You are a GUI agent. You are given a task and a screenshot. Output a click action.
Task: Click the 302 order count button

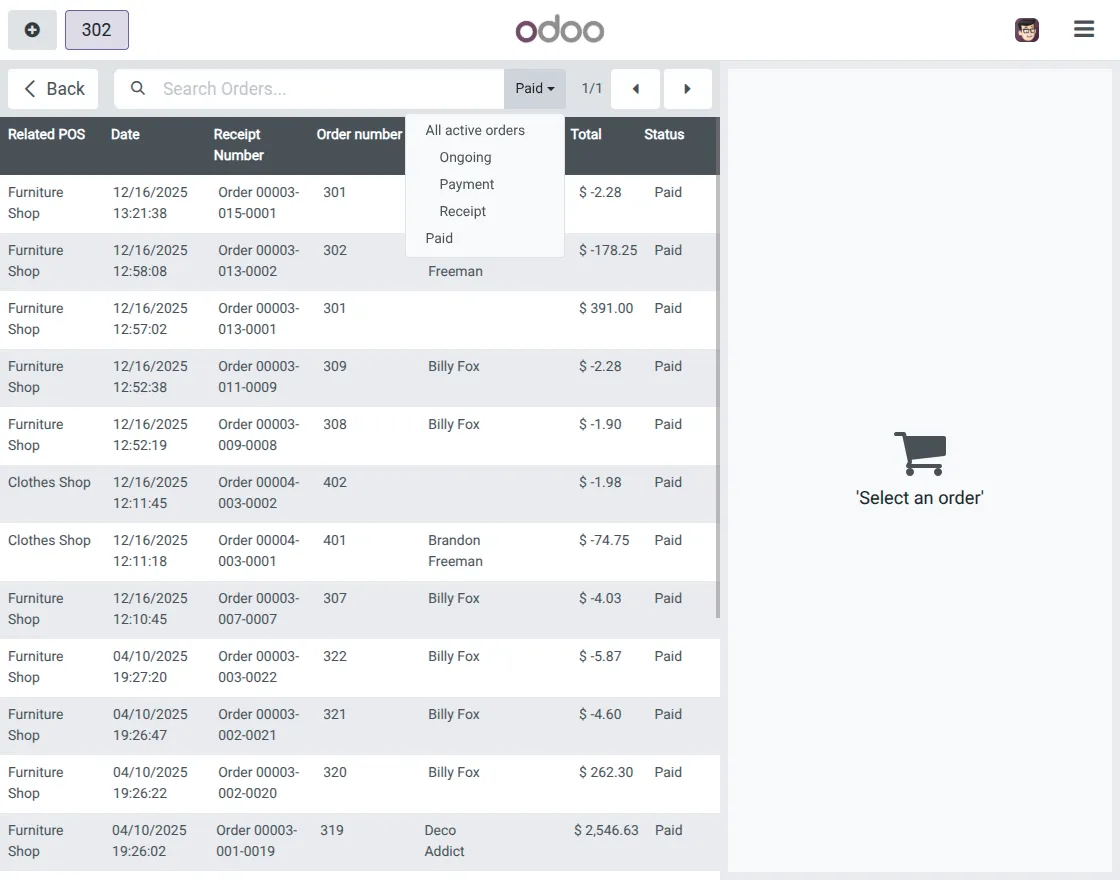pyautogui.click(x=96, y=29)
